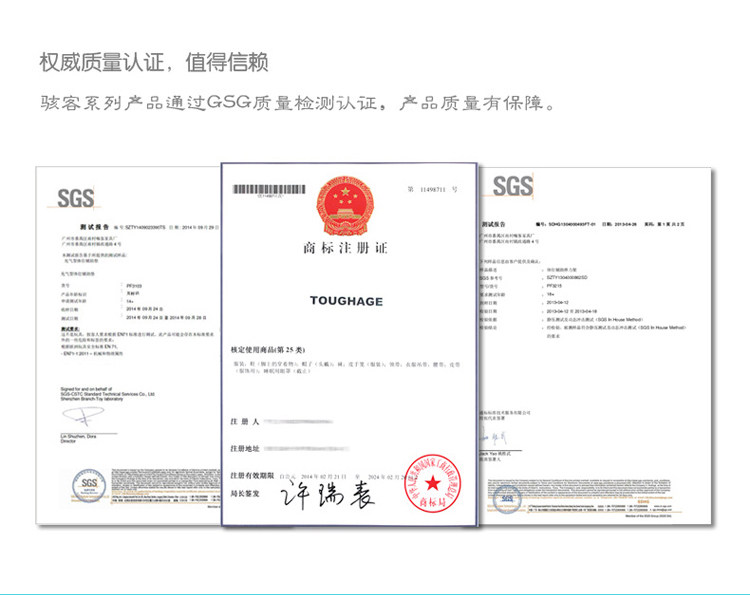This screenshot has height=595, width=750.
Task: Click the round SGS stamp on left report
Action: (89, 485)
